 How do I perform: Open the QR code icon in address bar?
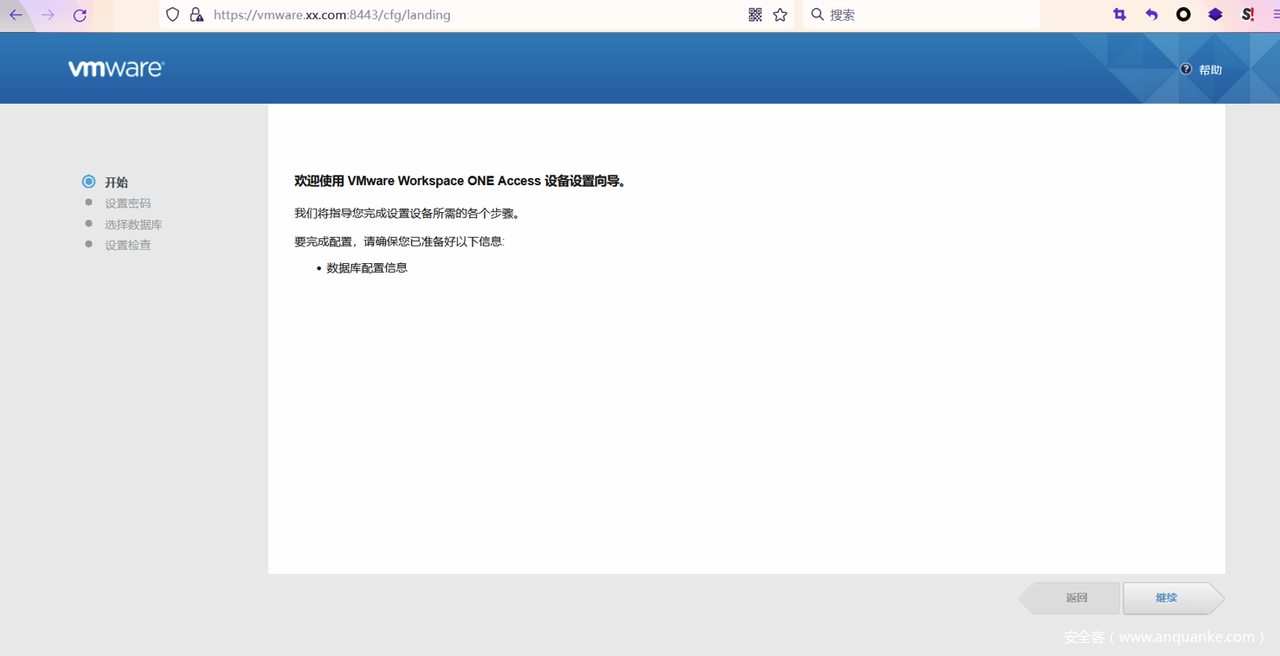coord(755,15)
